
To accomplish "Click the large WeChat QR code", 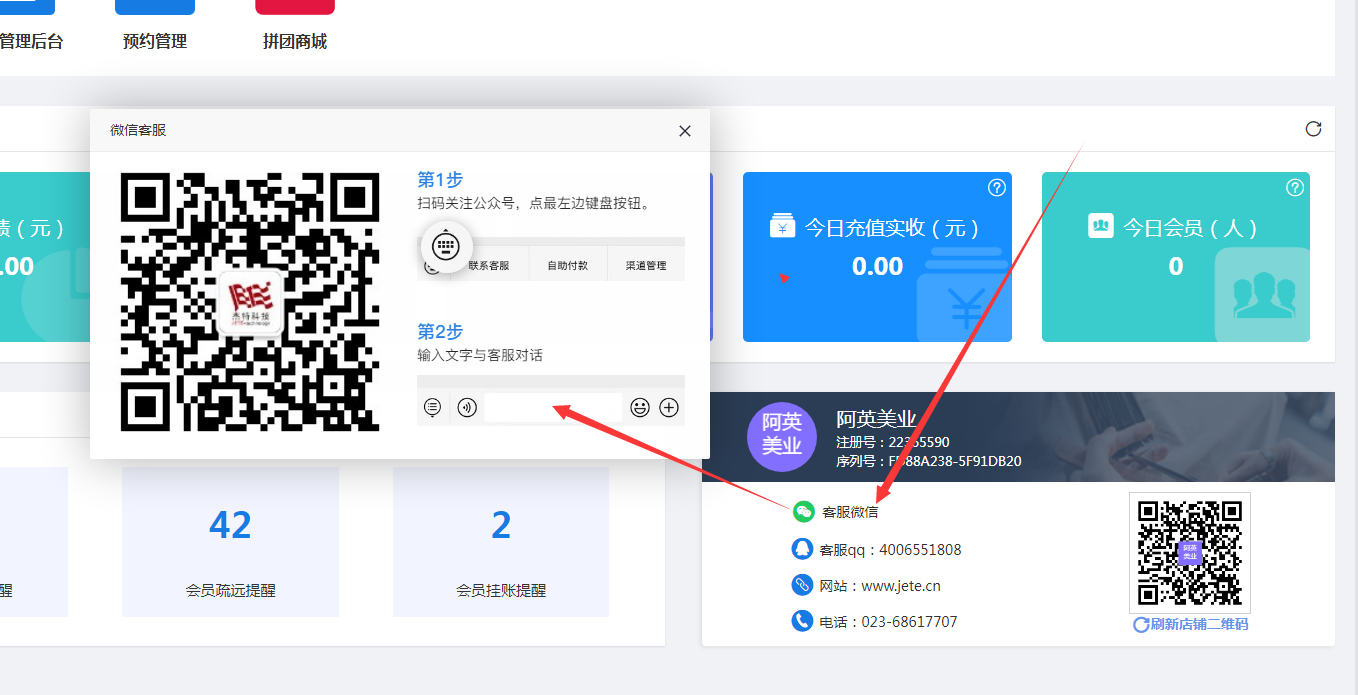I will (x=250, y=302).
